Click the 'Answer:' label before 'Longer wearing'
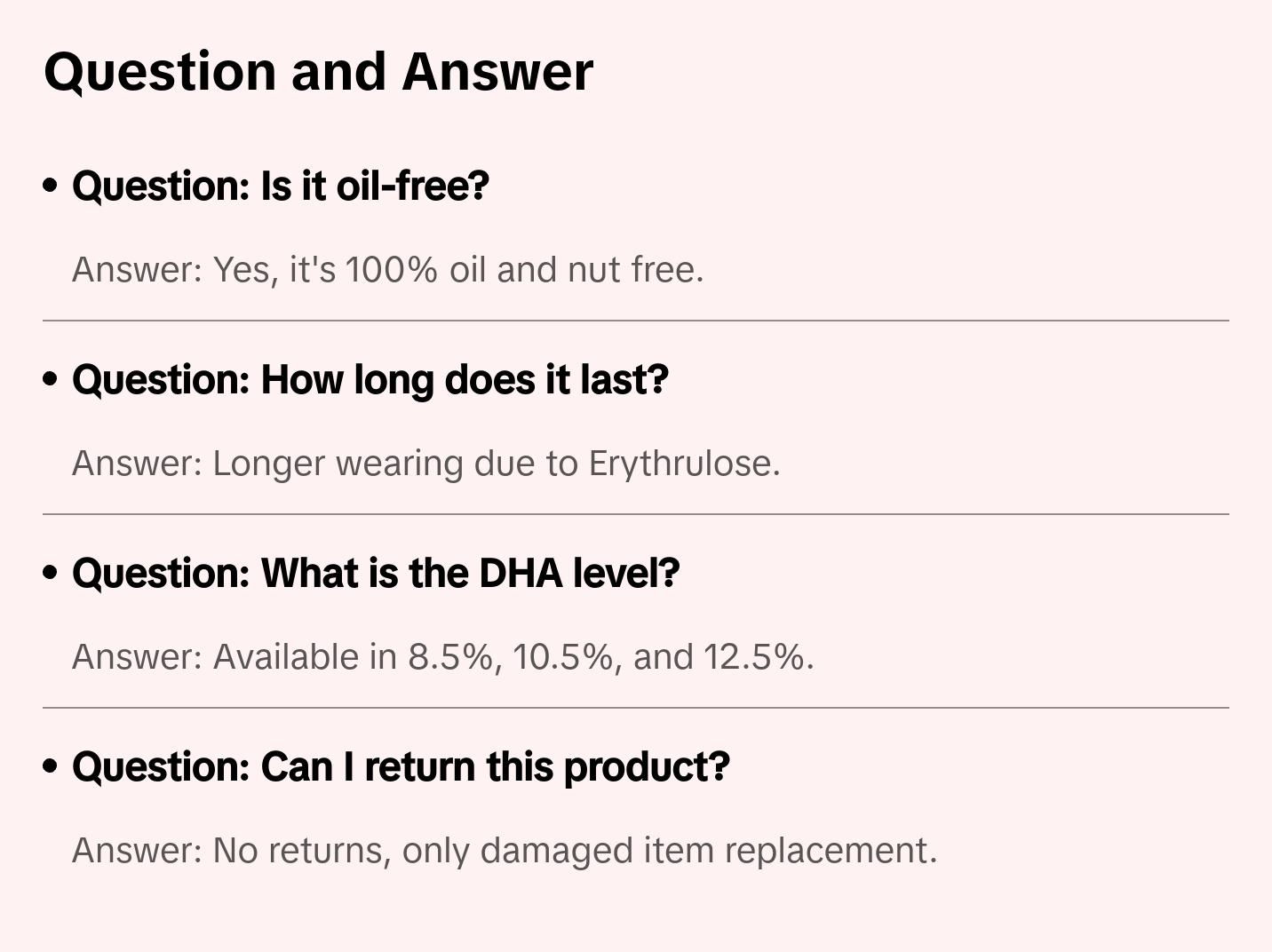This screenshot has width=1272, height=952. [138, 464]
